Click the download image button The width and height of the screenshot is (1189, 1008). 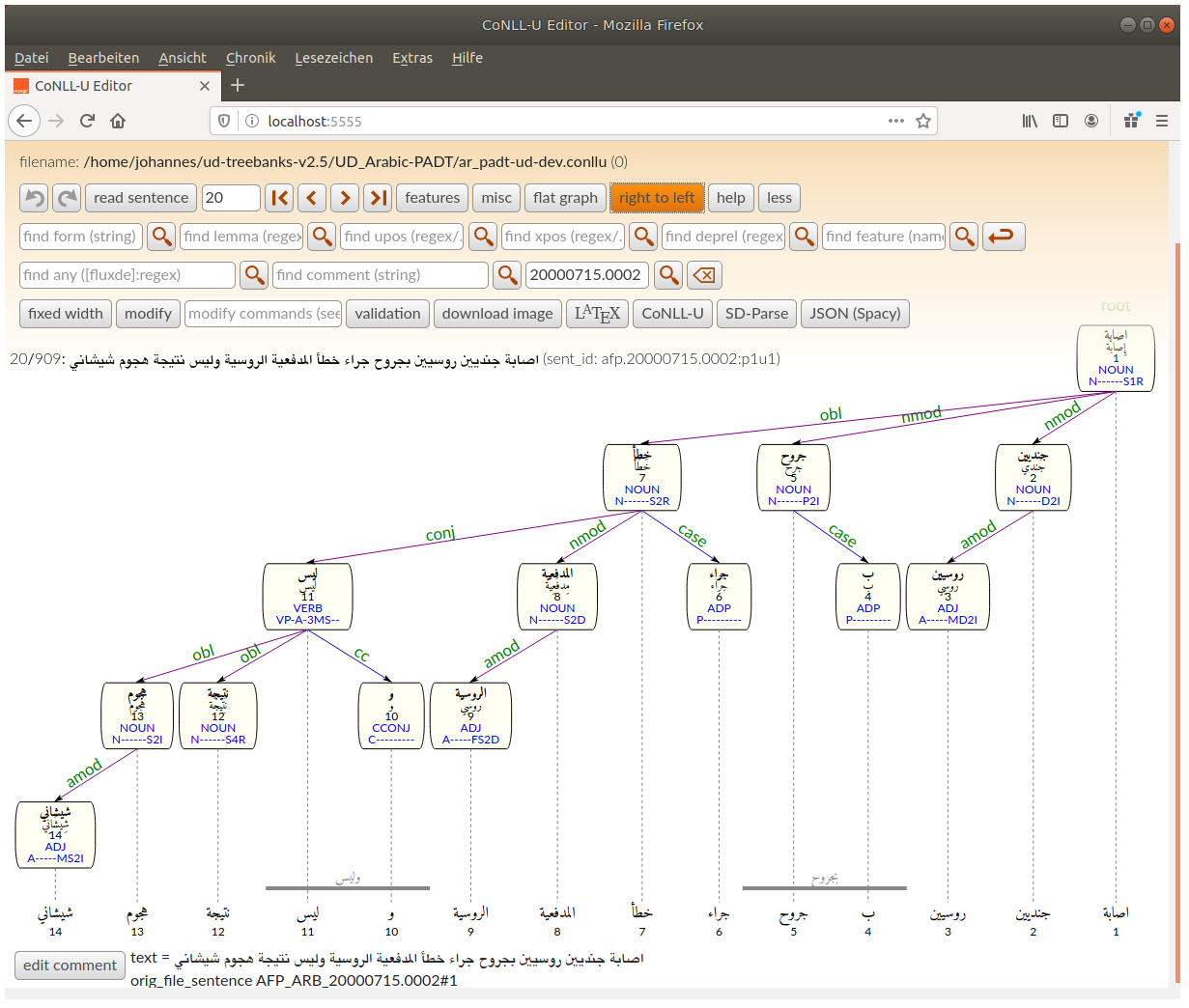pos(497,314)
